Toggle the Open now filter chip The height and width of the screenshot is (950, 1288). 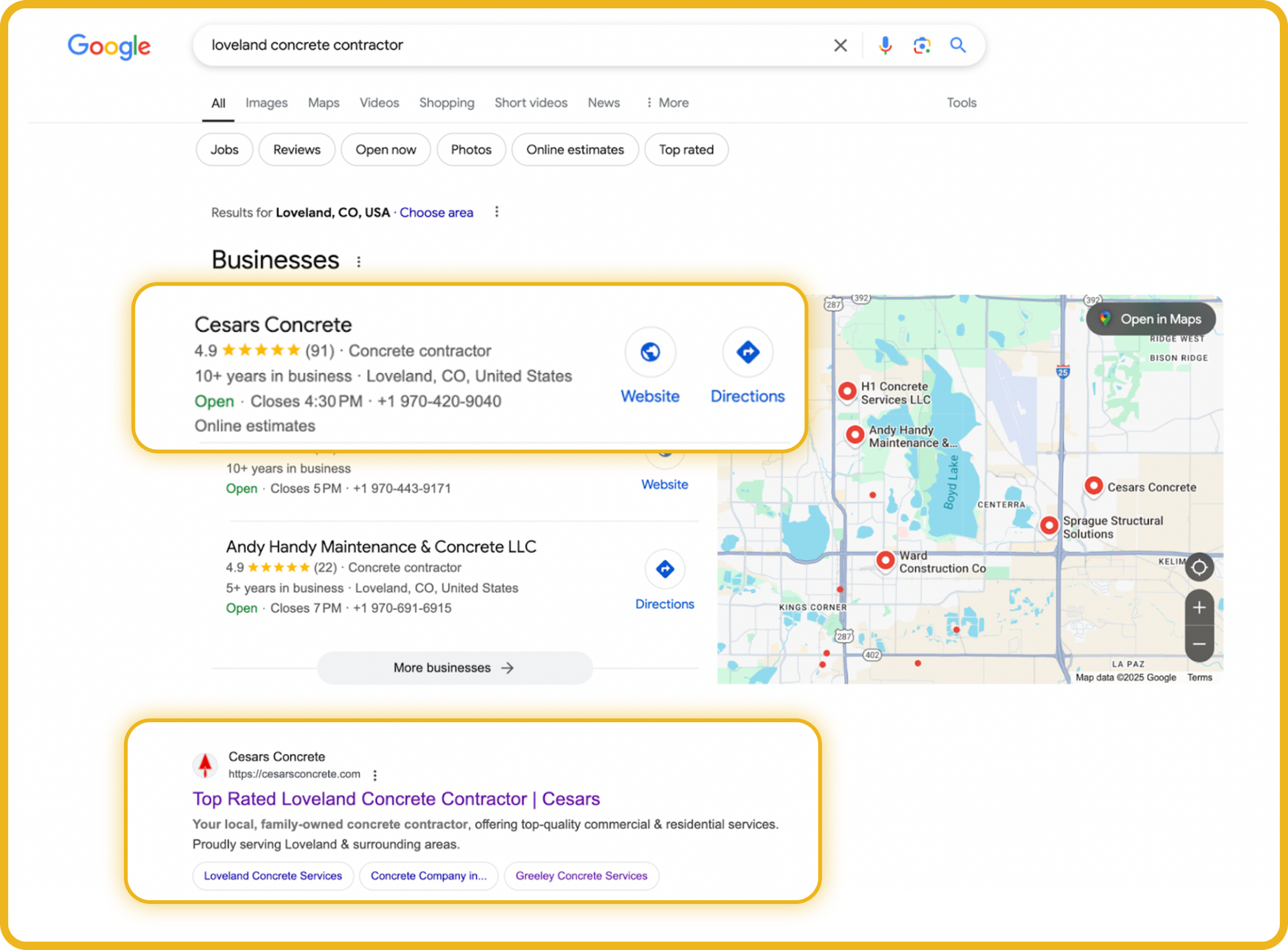click(386, 150)
